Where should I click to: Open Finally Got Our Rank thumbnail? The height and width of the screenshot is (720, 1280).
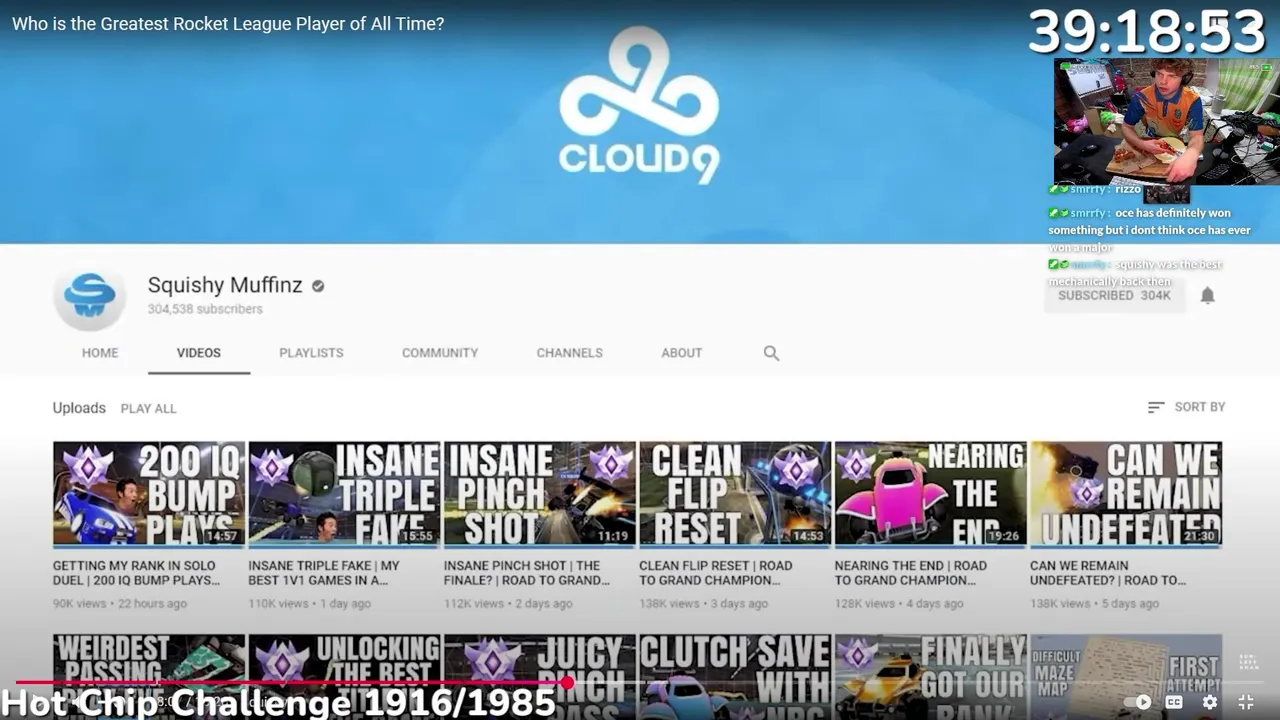[931, 676]
